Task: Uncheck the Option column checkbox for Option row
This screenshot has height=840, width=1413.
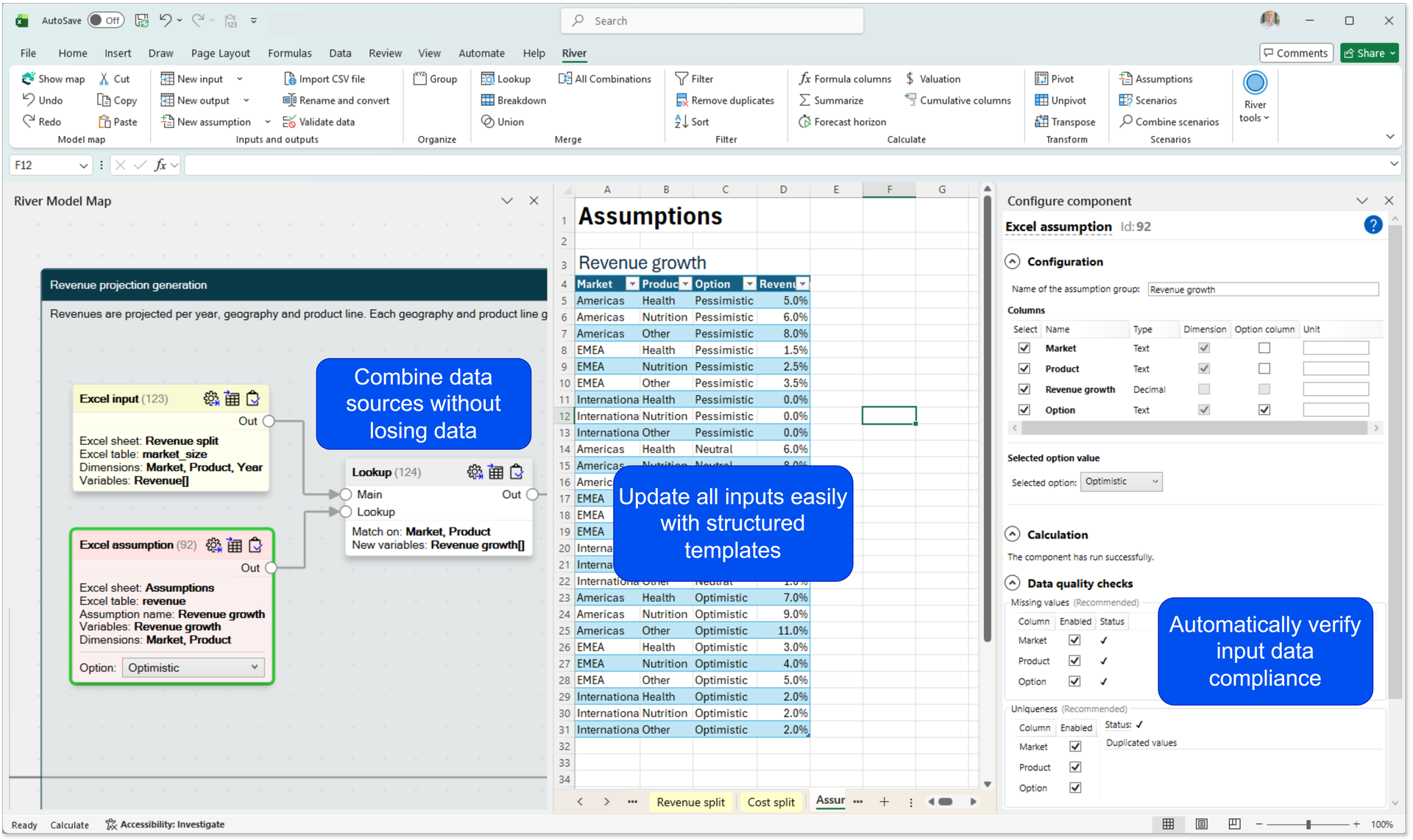Action: 1264,410
